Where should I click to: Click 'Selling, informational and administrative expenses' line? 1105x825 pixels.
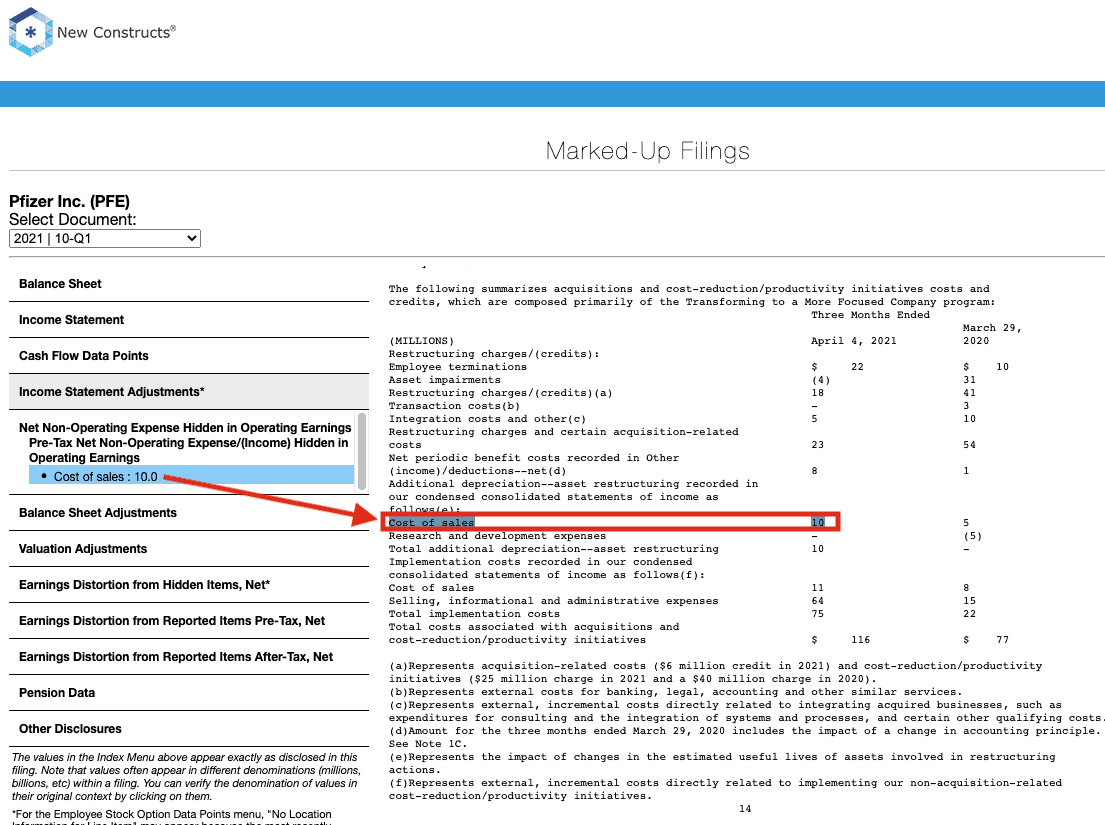553,601
